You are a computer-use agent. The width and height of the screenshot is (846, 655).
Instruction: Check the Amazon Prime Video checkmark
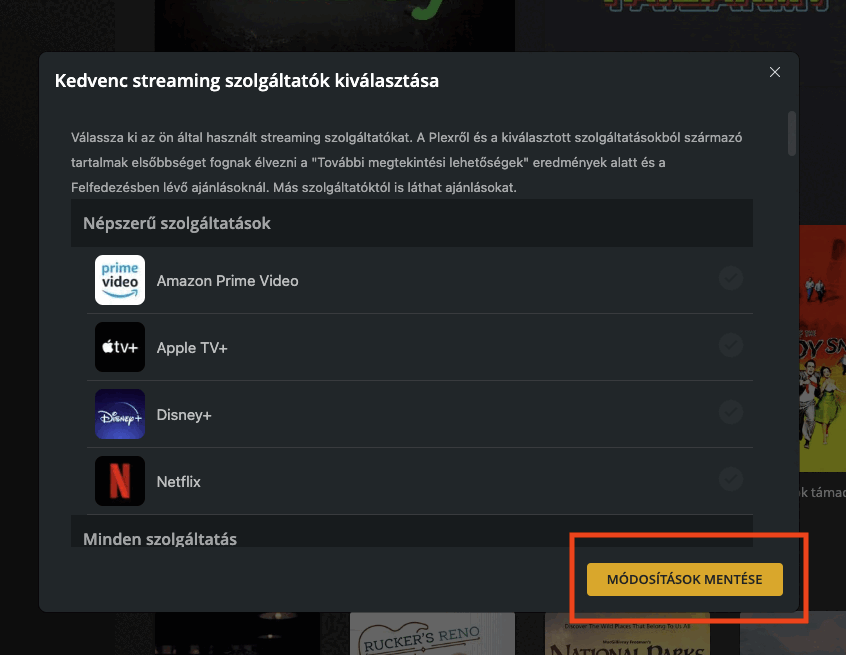[x=731, y=278]
